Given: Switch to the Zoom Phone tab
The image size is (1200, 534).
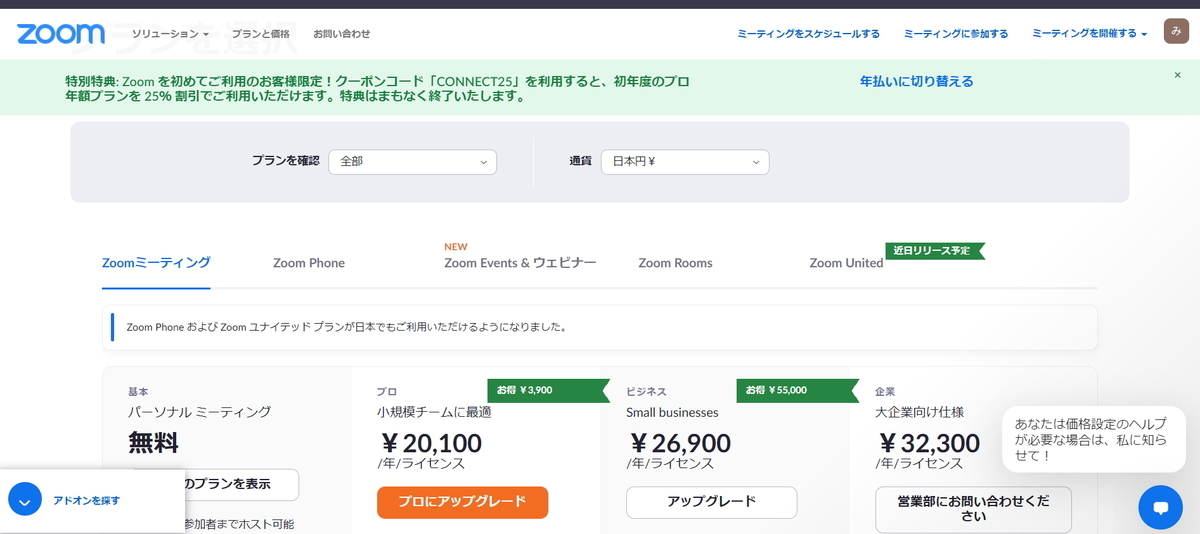Looking at the screenshot, I should click(309, 263).
